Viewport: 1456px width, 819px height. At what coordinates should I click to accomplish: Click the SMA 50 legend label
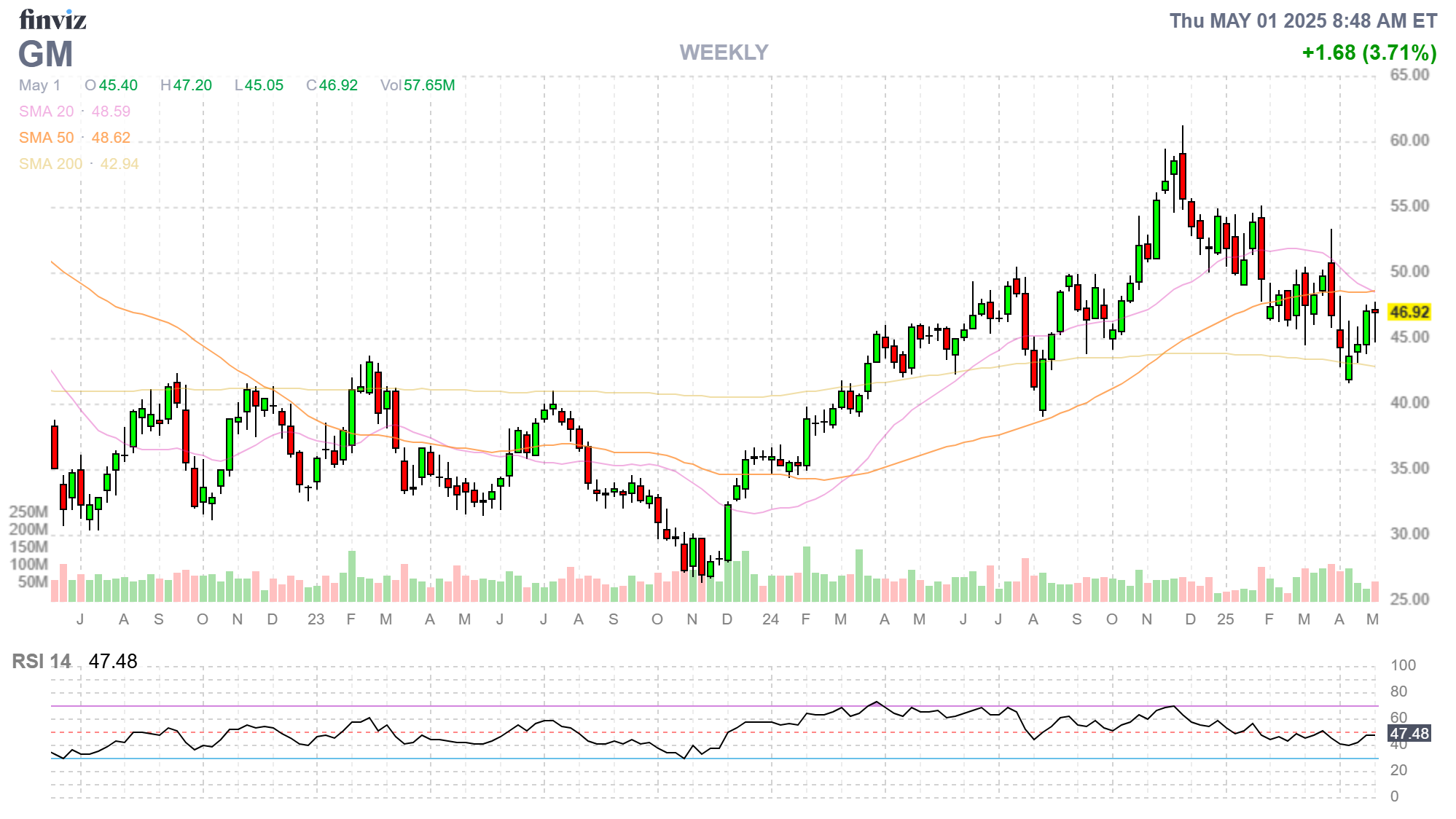[47, 138]
